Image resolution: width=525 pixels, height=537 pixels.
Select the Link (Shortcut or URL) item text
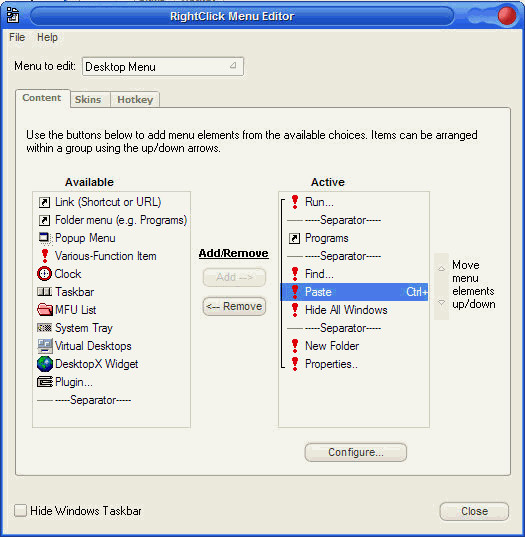(108, 202)
